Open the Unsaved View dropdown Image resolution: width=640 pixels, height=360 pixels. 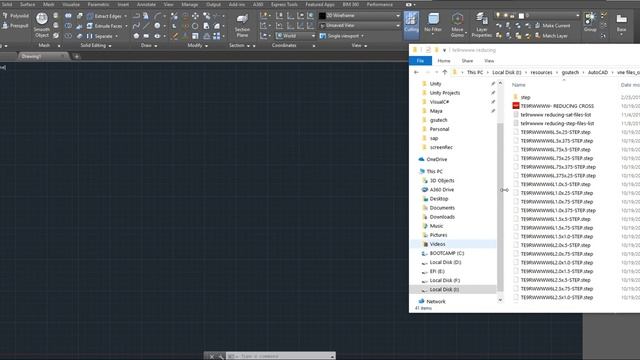point(360,25)
